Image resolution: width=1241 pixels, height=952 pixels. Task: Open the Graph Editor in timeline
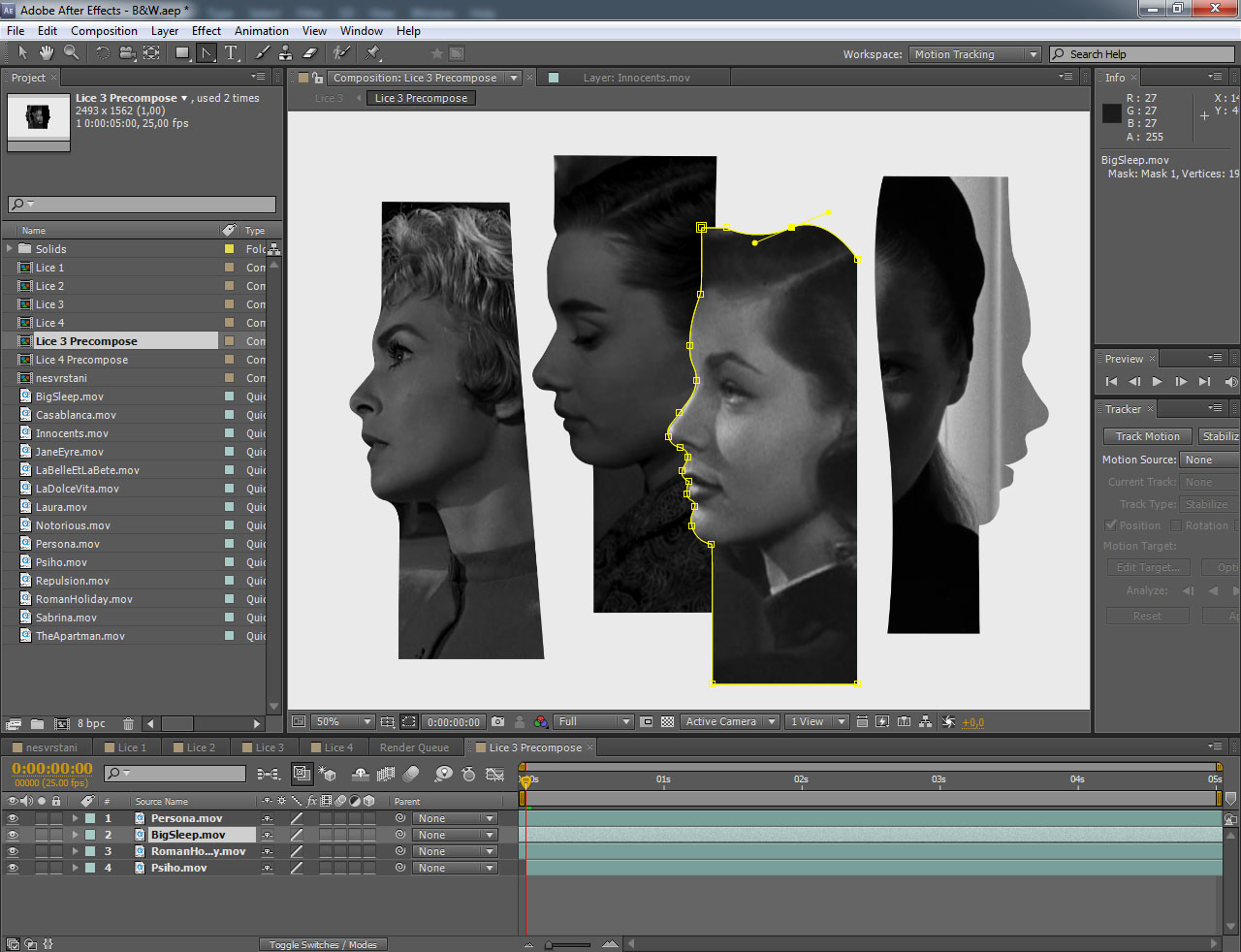point(494,774)
